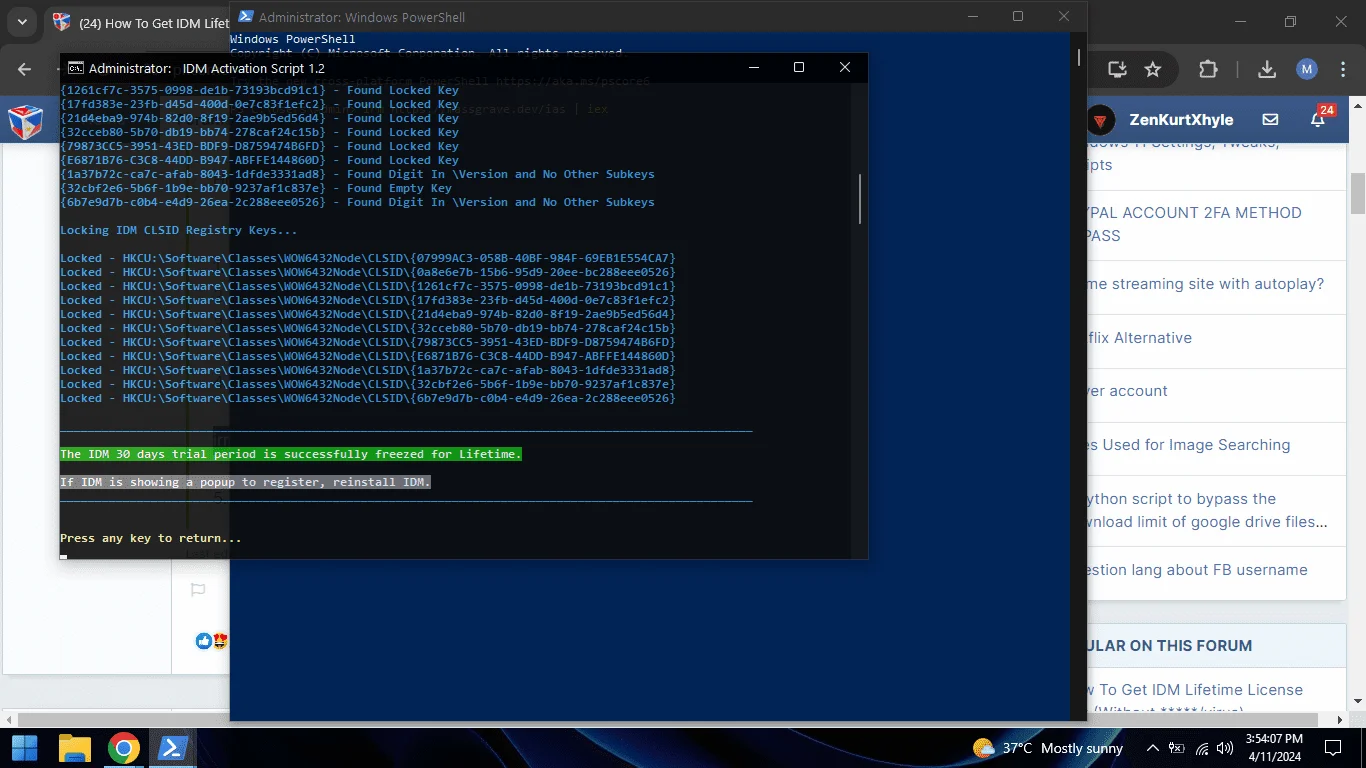Open the Chrome tab search dropdown
This screenshot has height=768, width=1366.
(x=22, y=21)
